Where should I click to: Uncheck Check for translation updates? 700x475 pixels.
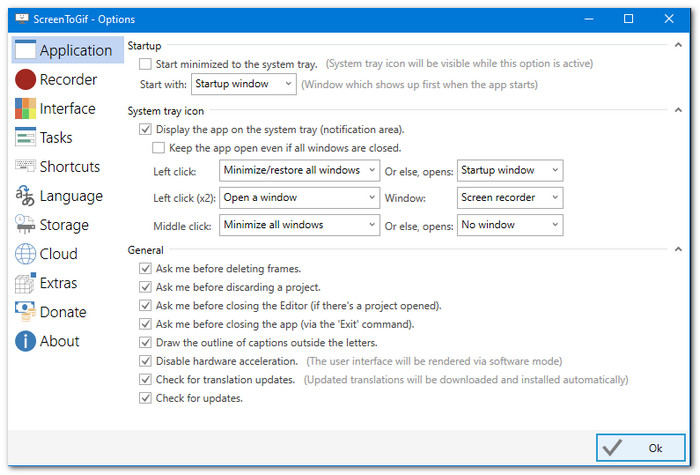coord(145,379)
